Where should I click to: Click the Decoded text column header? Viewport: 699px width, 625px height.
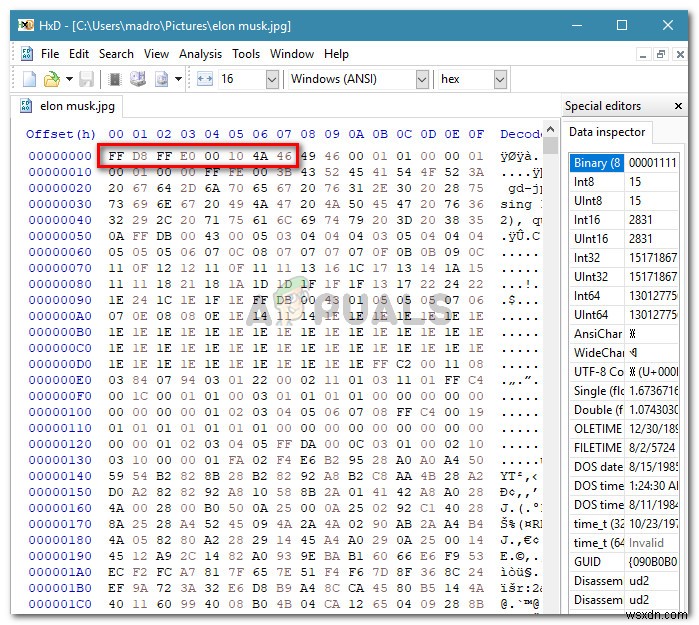(x=521, y=134)
